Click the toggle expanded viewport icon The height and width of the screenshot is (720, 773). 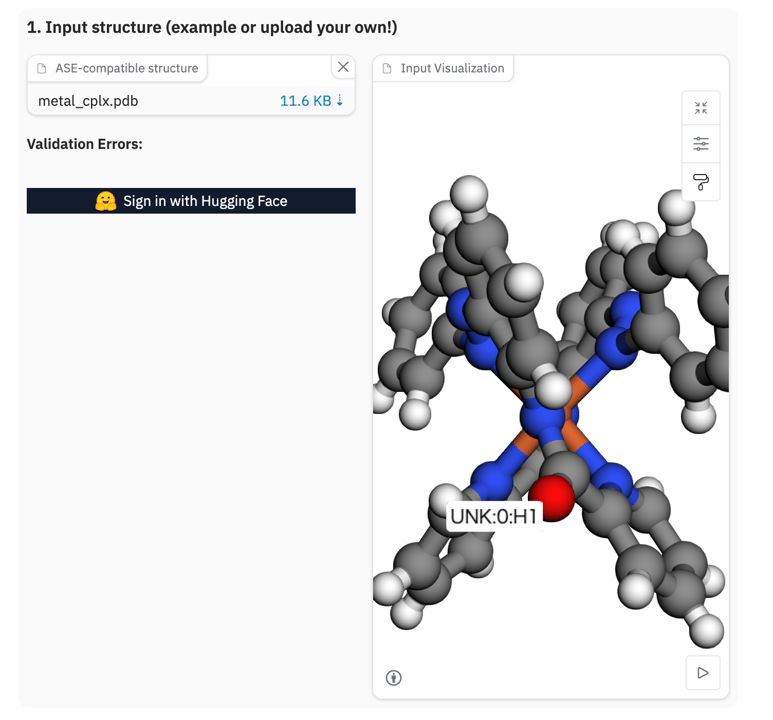700,108
